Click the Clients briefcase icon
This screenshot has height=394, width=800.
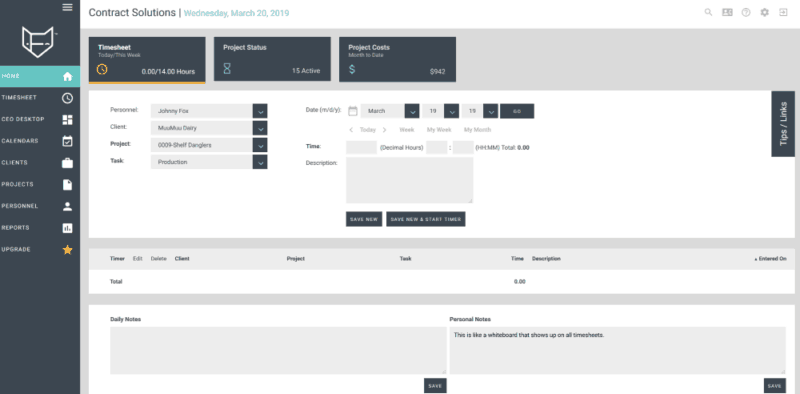click(x=67, y=163)
